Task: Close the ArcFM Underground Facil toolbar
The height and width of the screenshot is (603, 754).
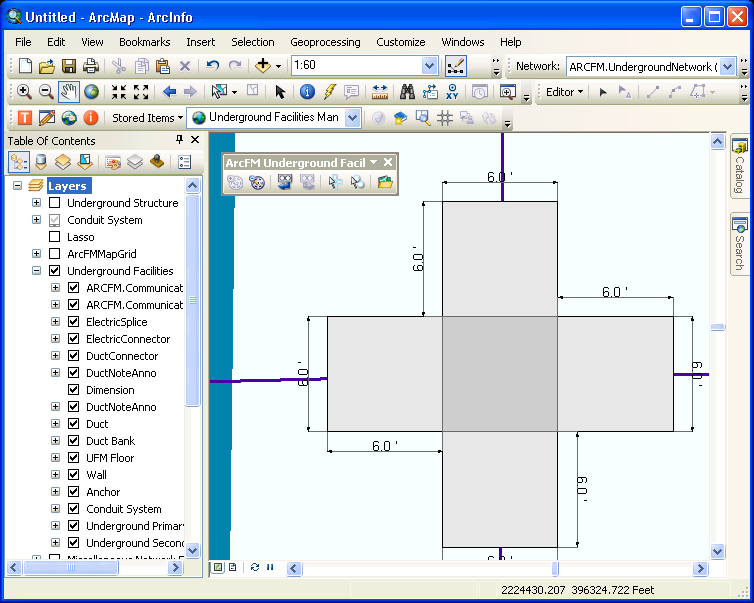Action: 388,163
